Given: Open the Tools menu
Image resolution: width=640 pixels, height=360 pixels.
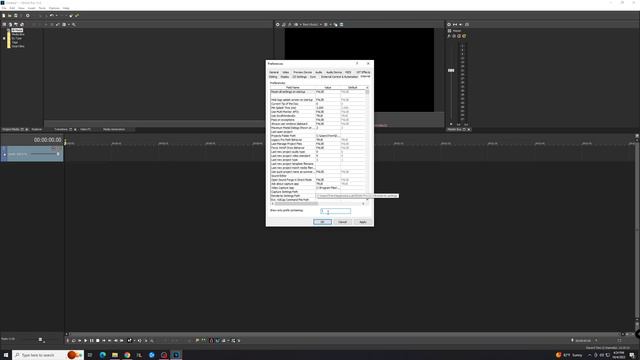Looking at the screenshot, I should click(42, 8).
